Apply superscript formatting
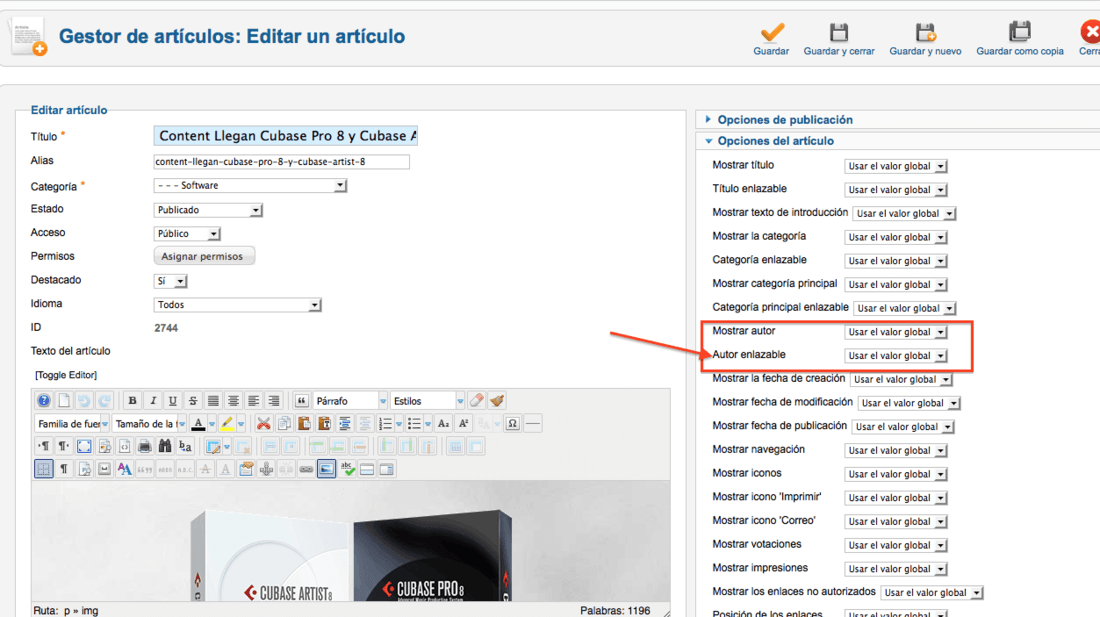The height and width of the screenshot is (617, 1100). click(464, 423)
